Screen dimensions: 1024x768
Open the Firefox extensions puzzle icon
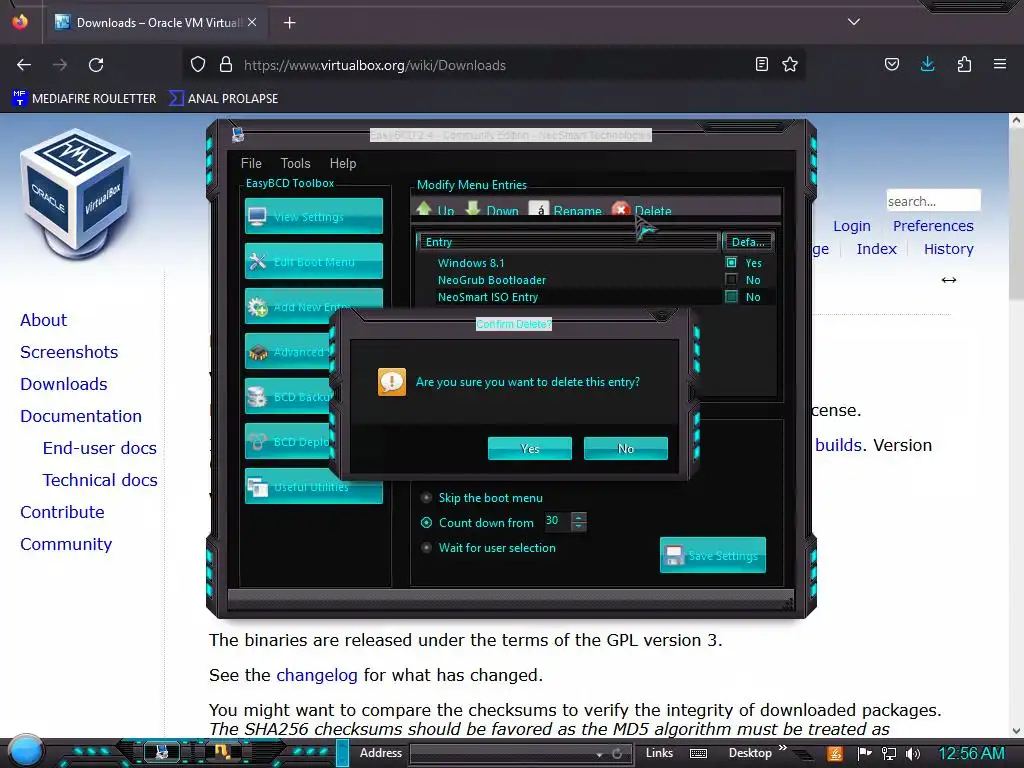[x=964, y=65]
